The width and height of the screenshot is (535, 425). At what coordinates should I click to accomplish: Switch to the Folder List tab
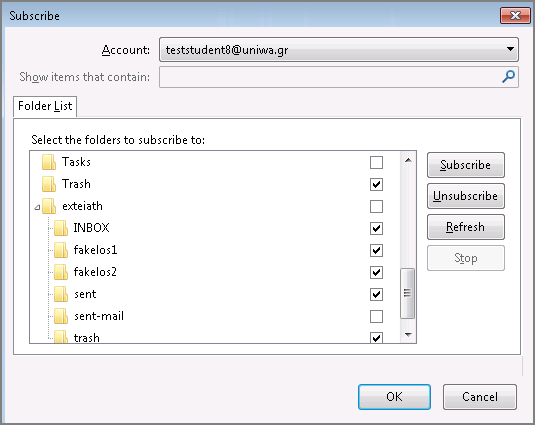pos(45,106)
